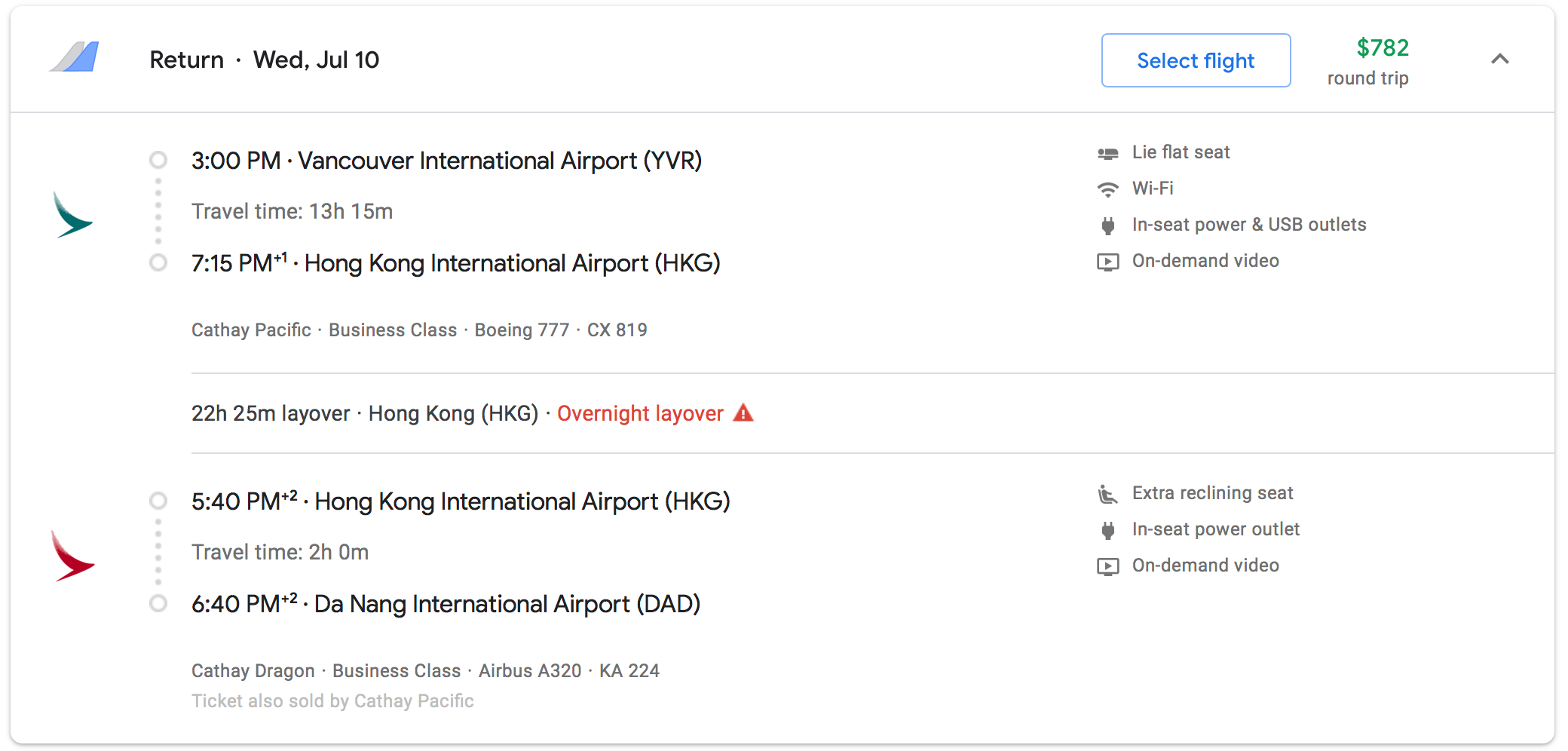Collapse the flight details with the chevron
This screenshot has height=751, width=1568.
coord(1499,59)
